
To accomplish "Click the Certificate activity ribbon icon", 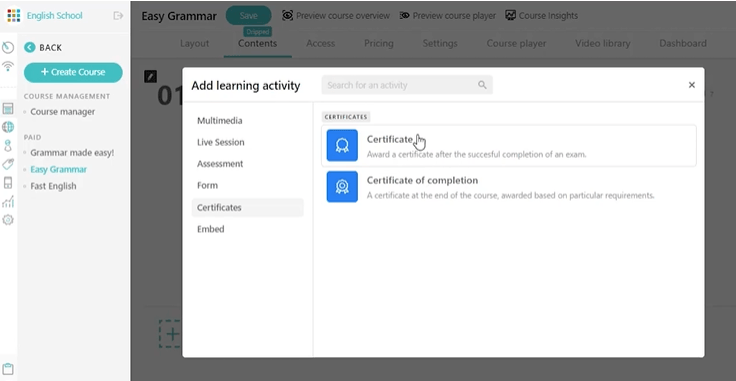I will 342,145.
